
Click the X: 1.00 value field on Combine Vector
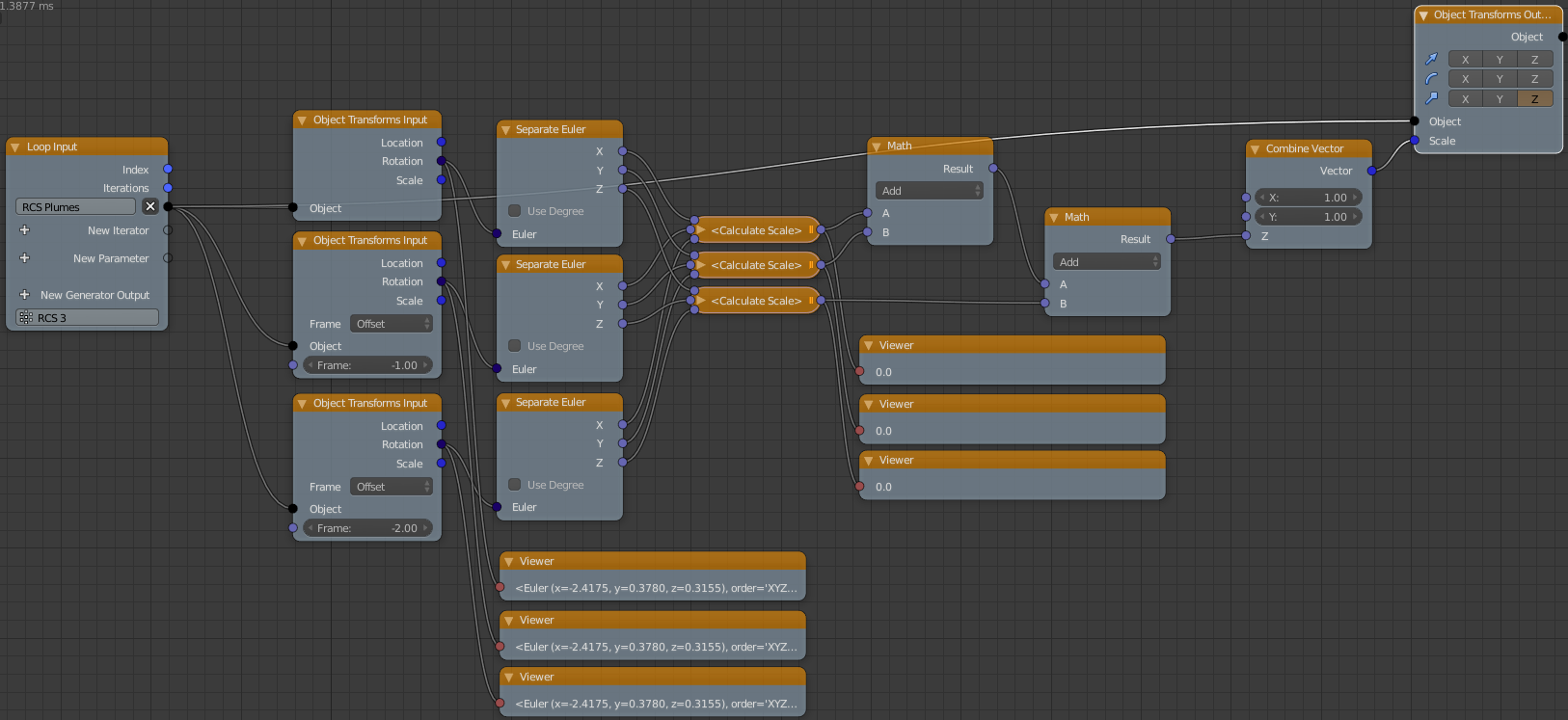pyautogui.click(x=1309, y=198)
